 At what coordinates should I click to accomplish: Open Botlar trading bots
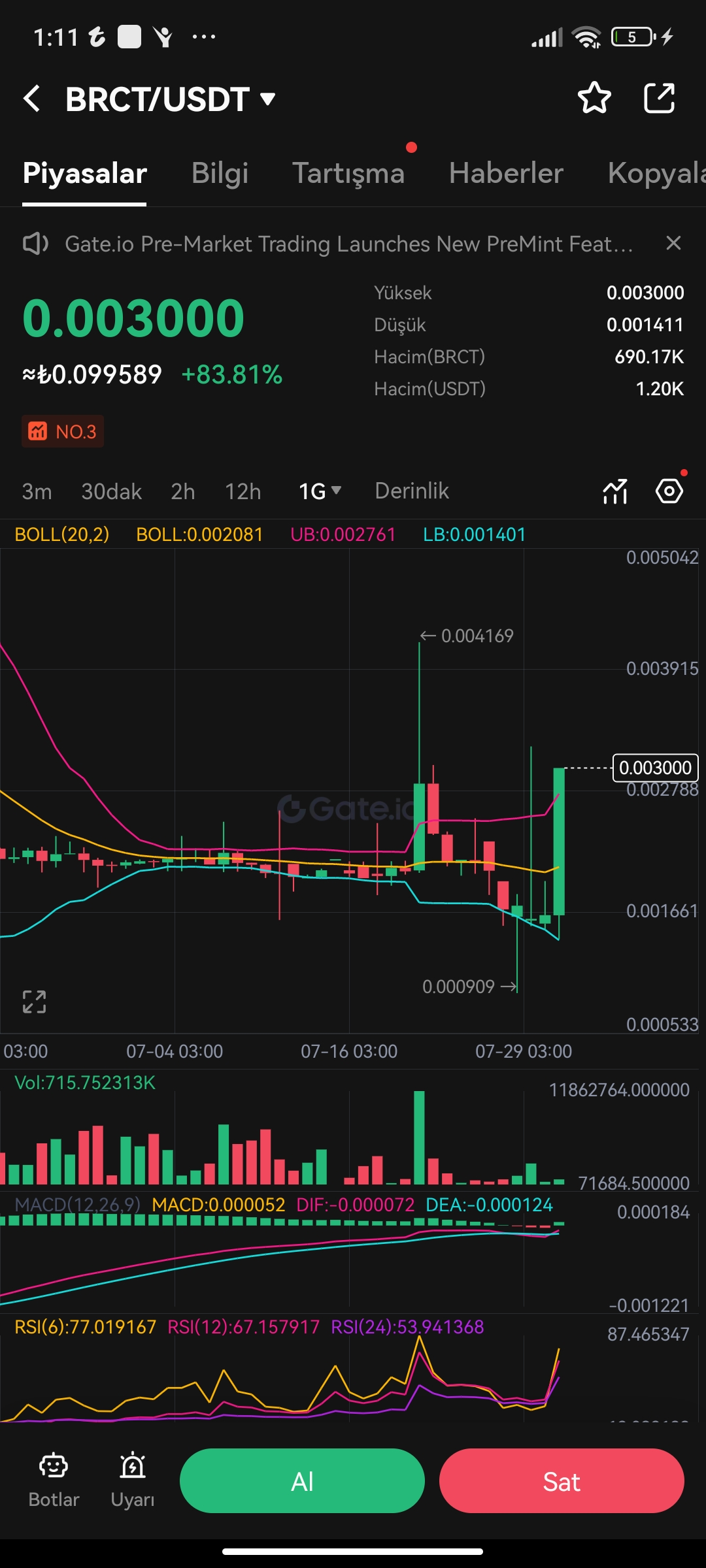(54, 1480)
